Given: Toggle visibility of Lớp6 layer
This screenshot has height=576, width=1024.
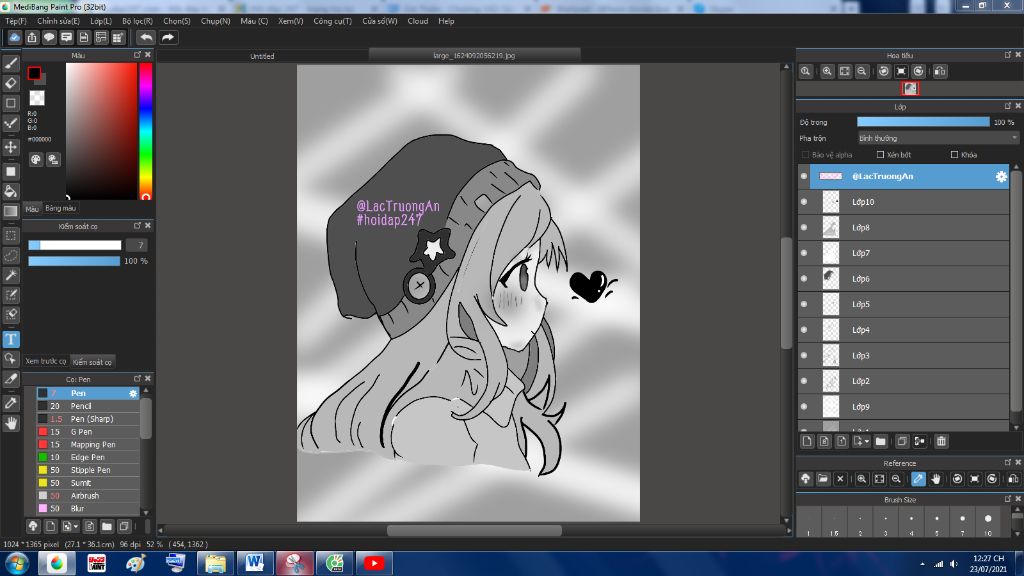Looking at the screenshot, I should point(804,278).
